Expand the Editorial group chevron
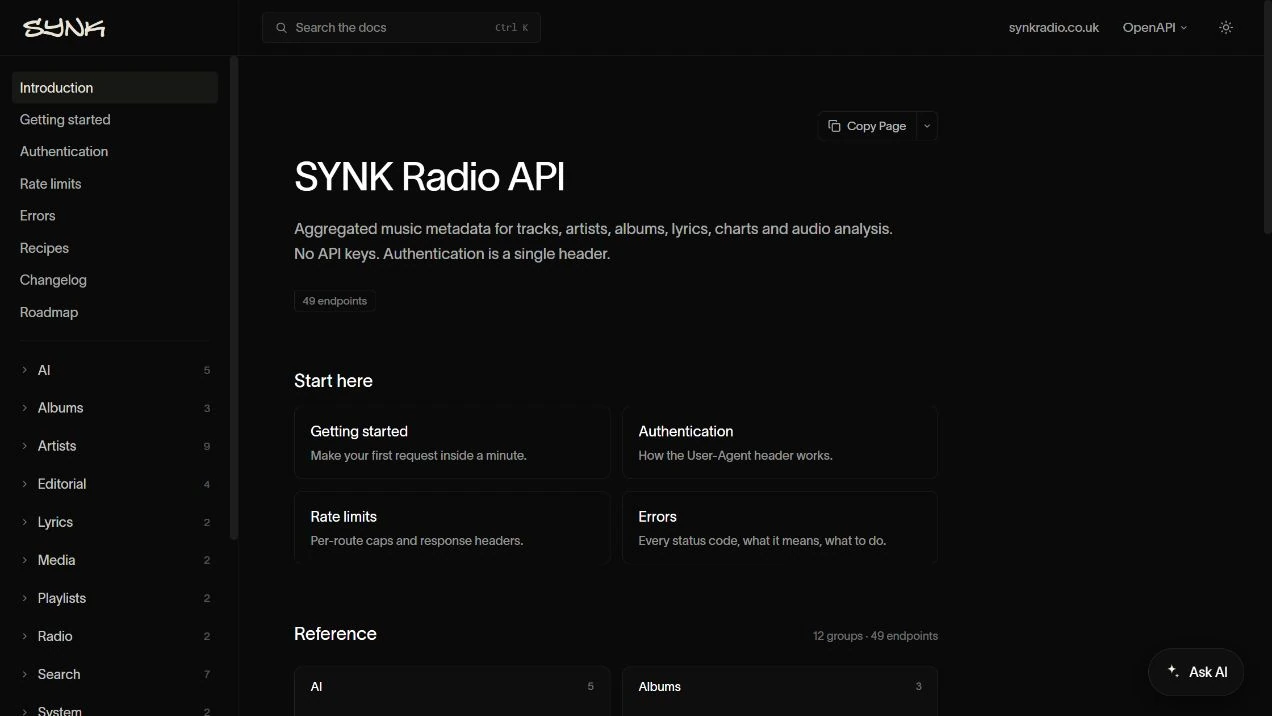This screenshot has height=716, width=1272. (x=25, y=484)
